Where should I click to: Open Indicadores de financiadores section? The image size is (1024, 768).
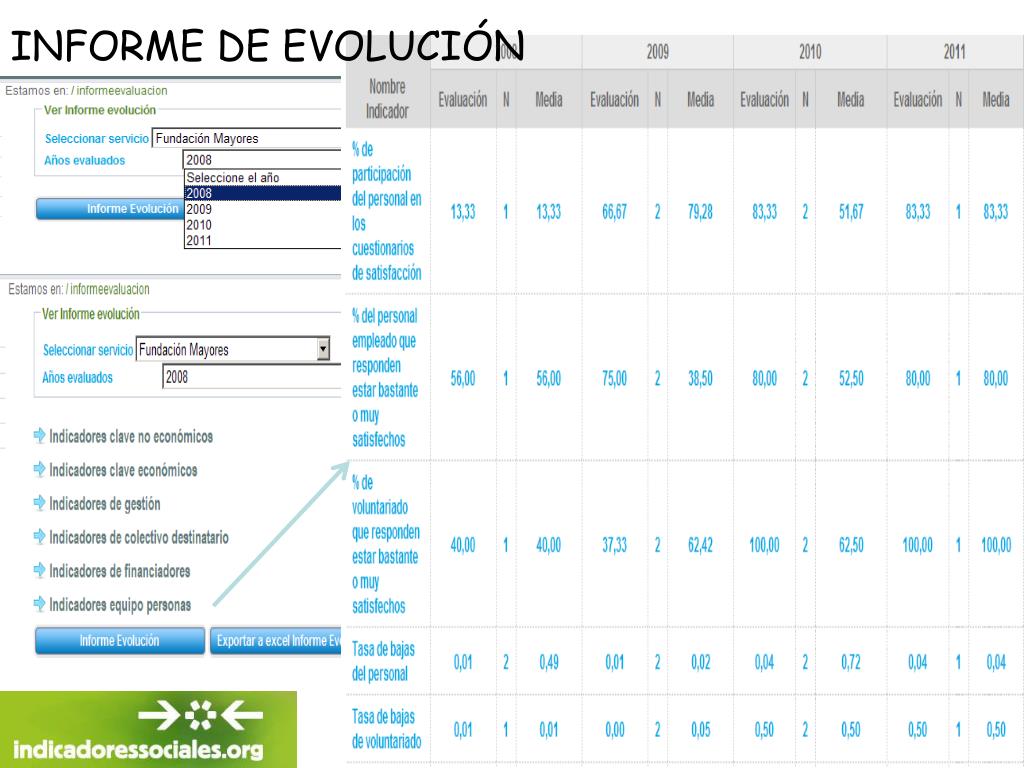pyautogui.click(x=120, y=571)
